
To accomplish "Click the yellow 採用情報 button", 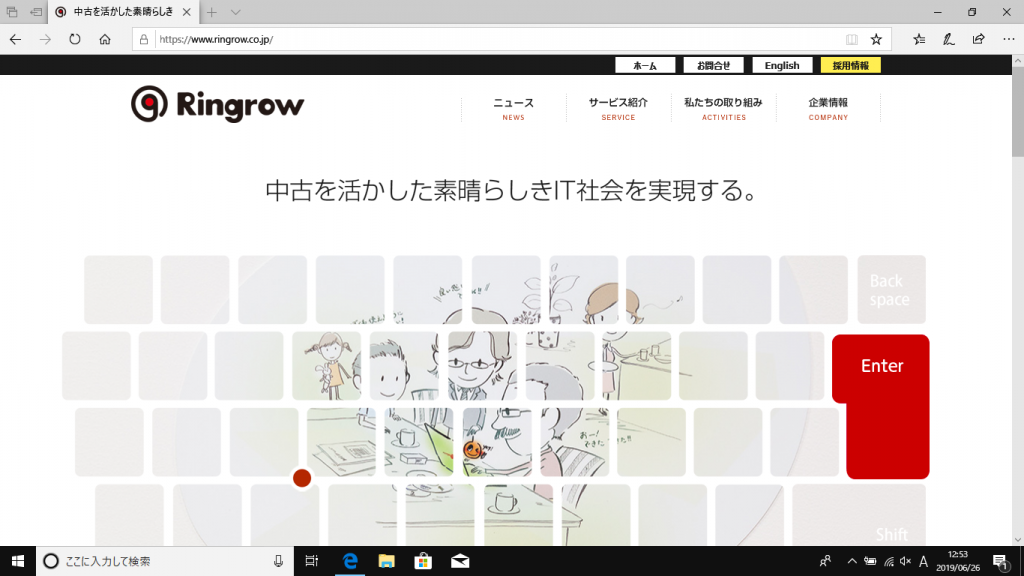I will coord(851,64).
